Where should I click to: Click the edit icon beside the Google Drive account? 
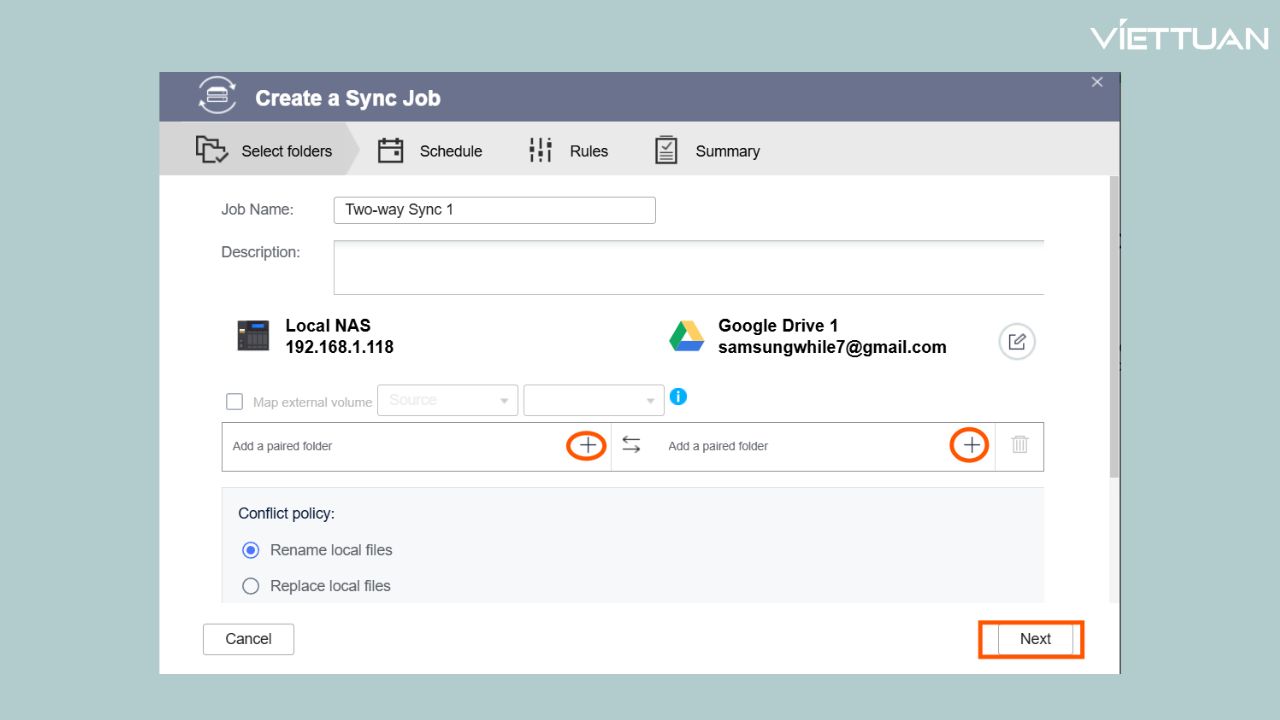click(1016, 342)
